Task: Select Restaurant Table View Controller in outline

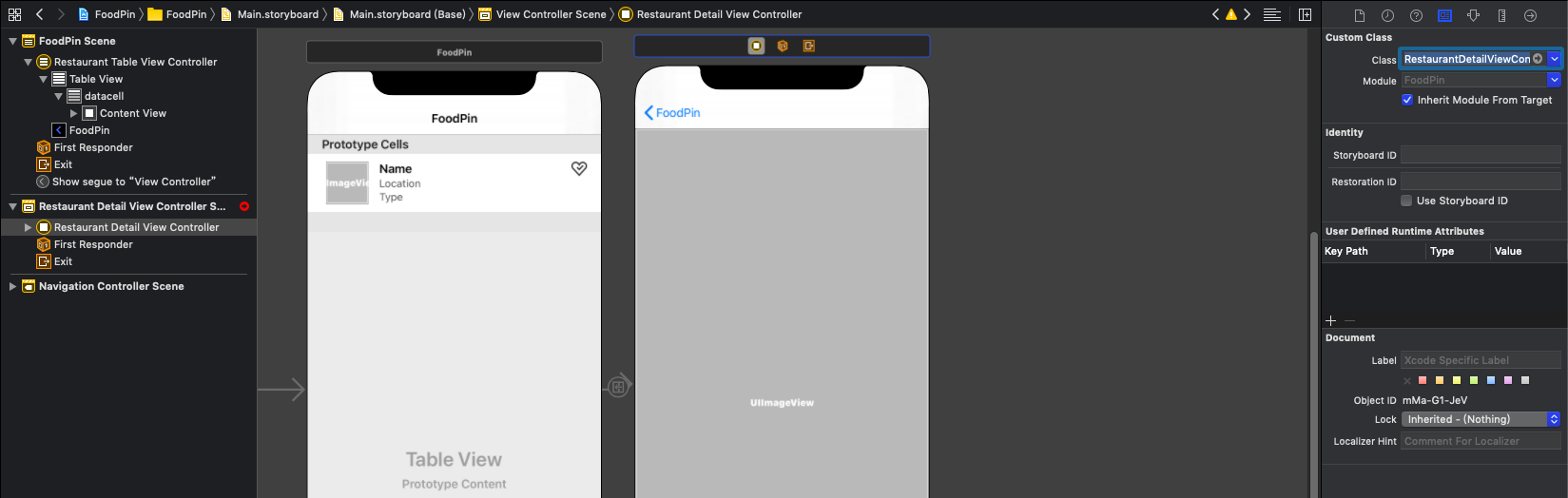Action: tap(135, 62)
